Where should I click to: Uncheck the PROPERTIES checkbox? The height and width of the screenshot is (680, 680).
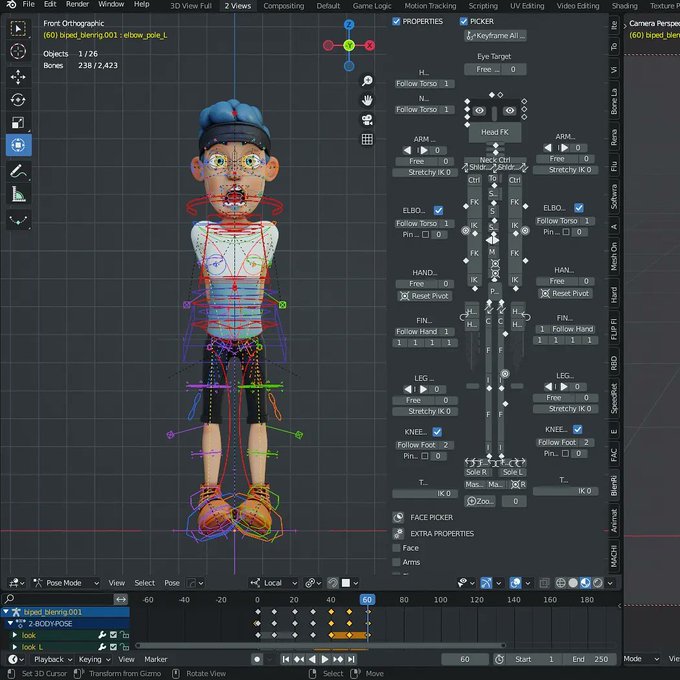pos(397,21)
